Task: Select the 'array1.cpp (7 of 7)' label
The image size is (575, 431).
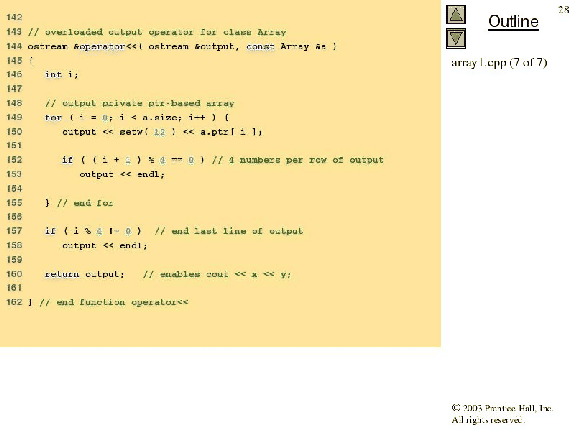Action: pos(499,63)
